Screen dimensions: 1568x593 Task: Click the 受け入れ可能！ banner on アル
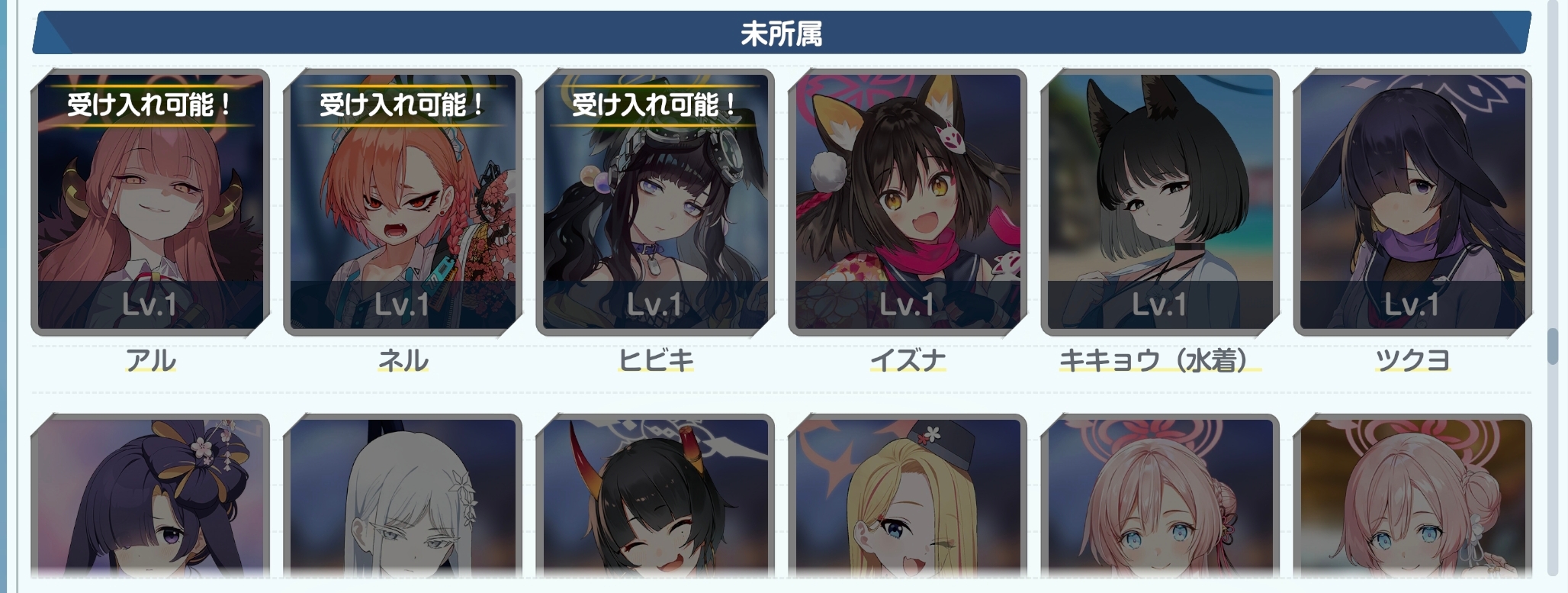(x=150, y=105)
